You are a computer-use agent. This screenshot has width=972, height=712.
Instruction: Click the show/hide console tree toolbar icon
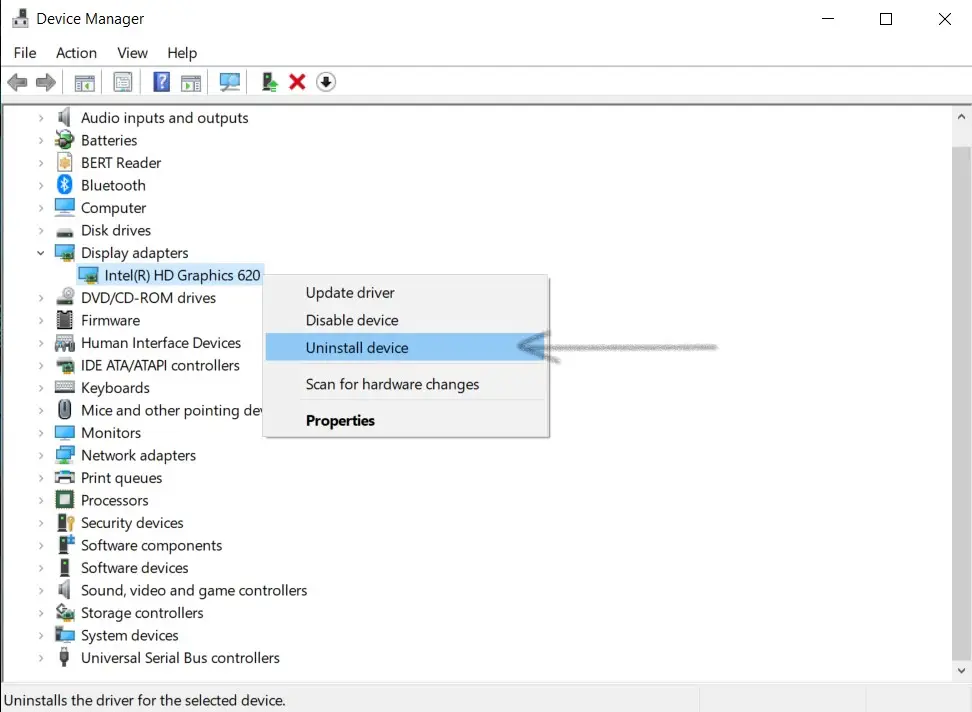click(x=85, y=82)
